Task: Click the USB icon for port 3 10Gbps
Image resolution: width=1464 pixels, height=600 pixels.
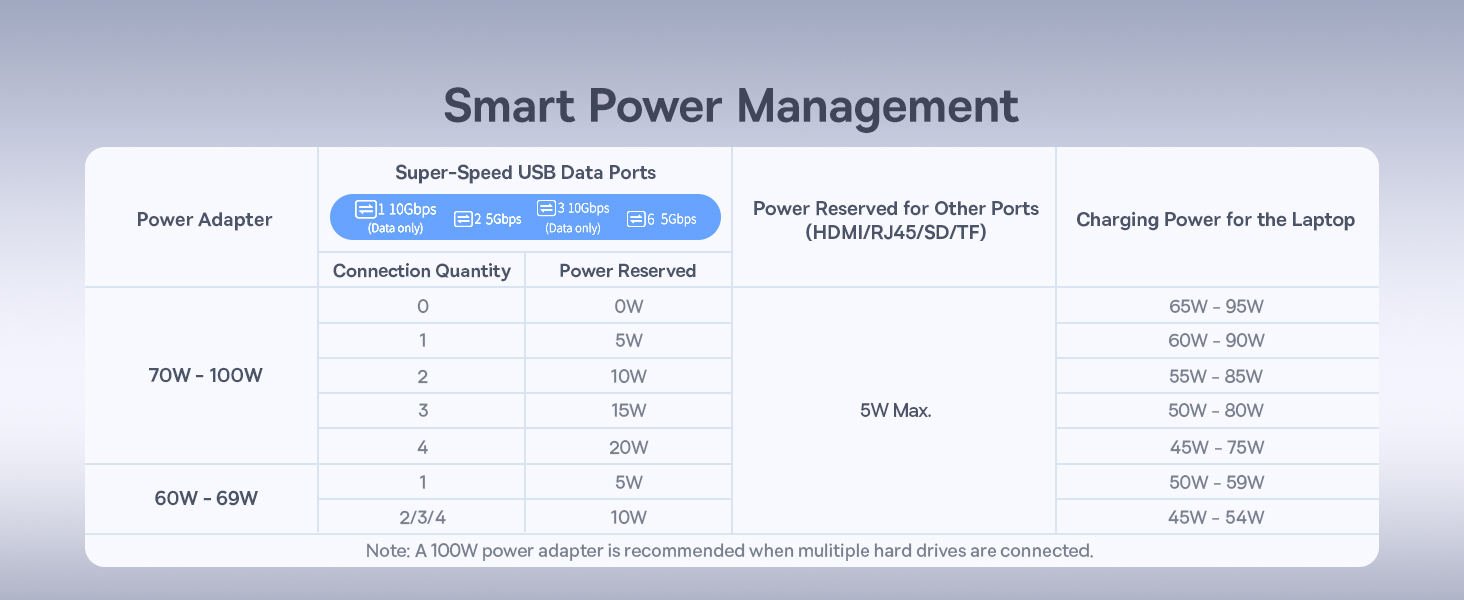Action: pyautogui.click(x=546, y=209)
